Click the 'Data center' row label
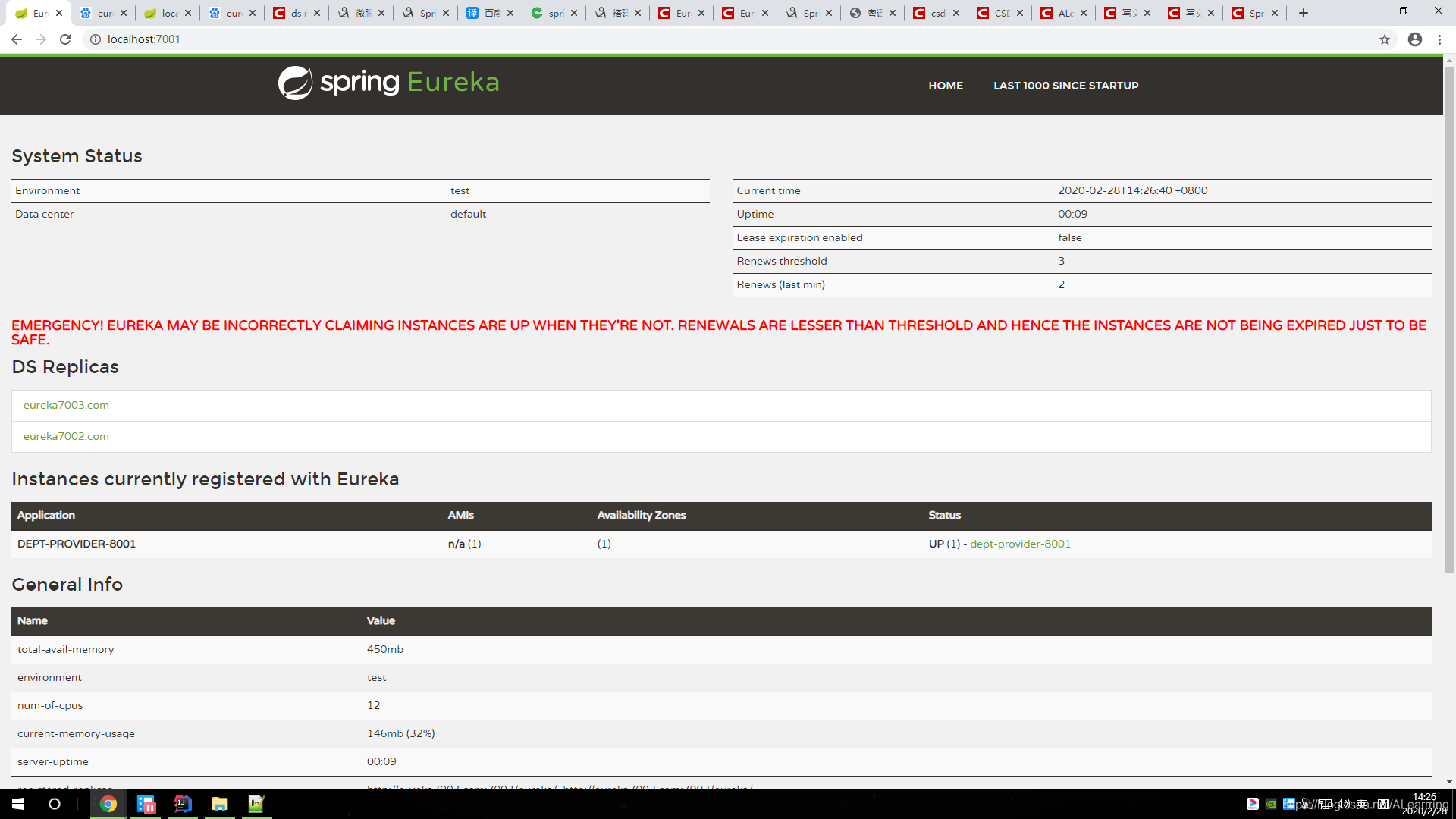Viewport: 1456px width, 819px height. (x=45, y=214)
